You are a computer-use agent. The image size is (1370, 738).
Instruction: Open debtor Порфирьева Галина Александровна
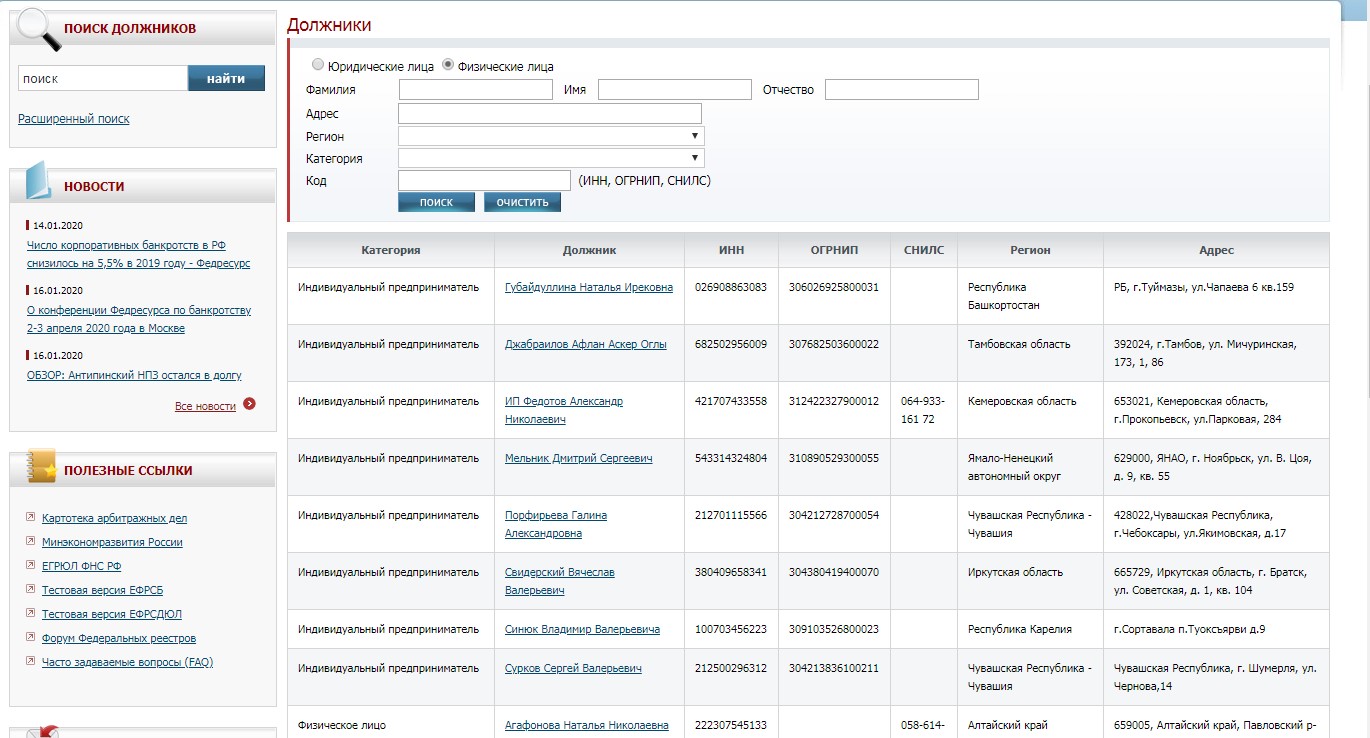tap(556, 524)
